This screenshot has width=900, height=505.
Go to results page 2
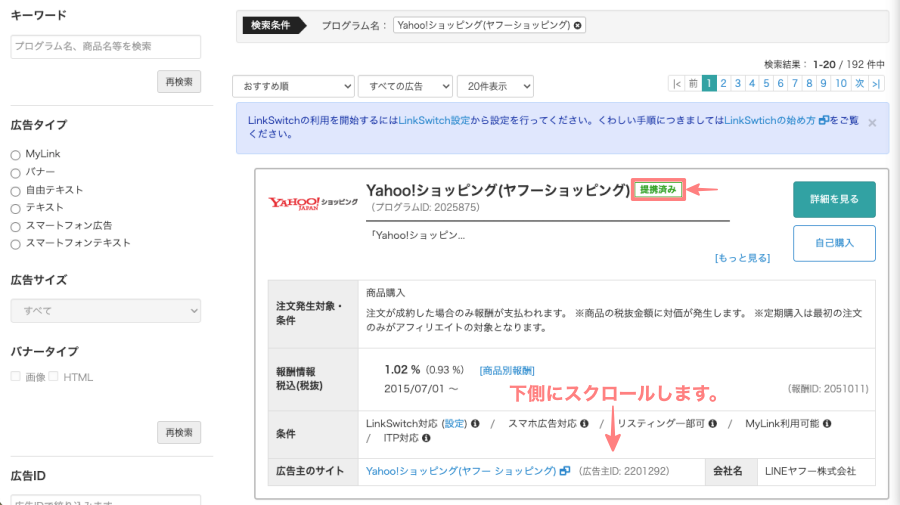click(x=723, y=84)
